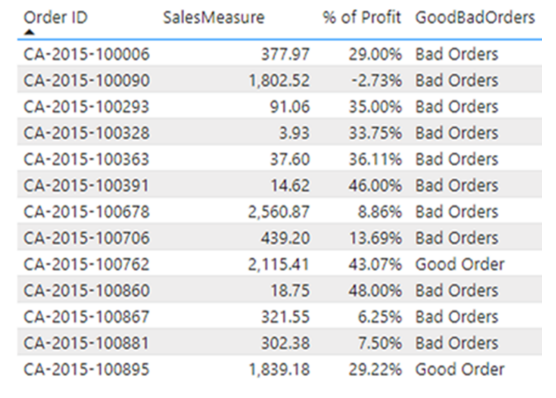Click the 36.11% profit cell
The width and height of the screenshot is (556, 398).
(375, 159)
